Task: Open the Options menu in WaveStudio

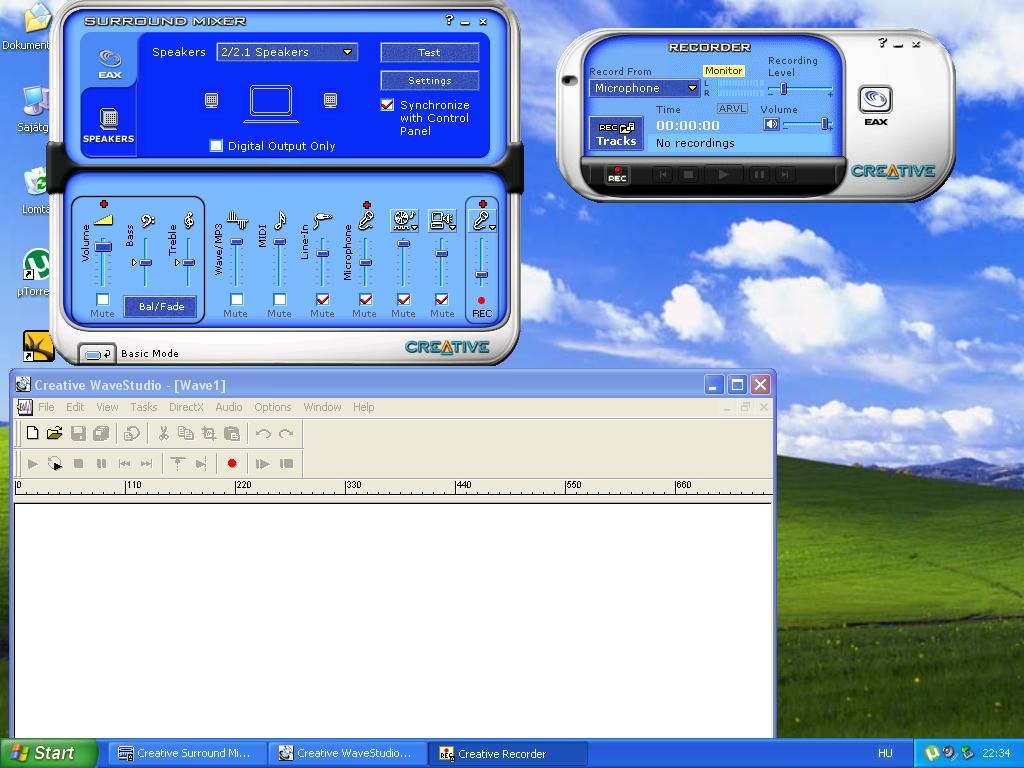Action: [x=272, y=407]
